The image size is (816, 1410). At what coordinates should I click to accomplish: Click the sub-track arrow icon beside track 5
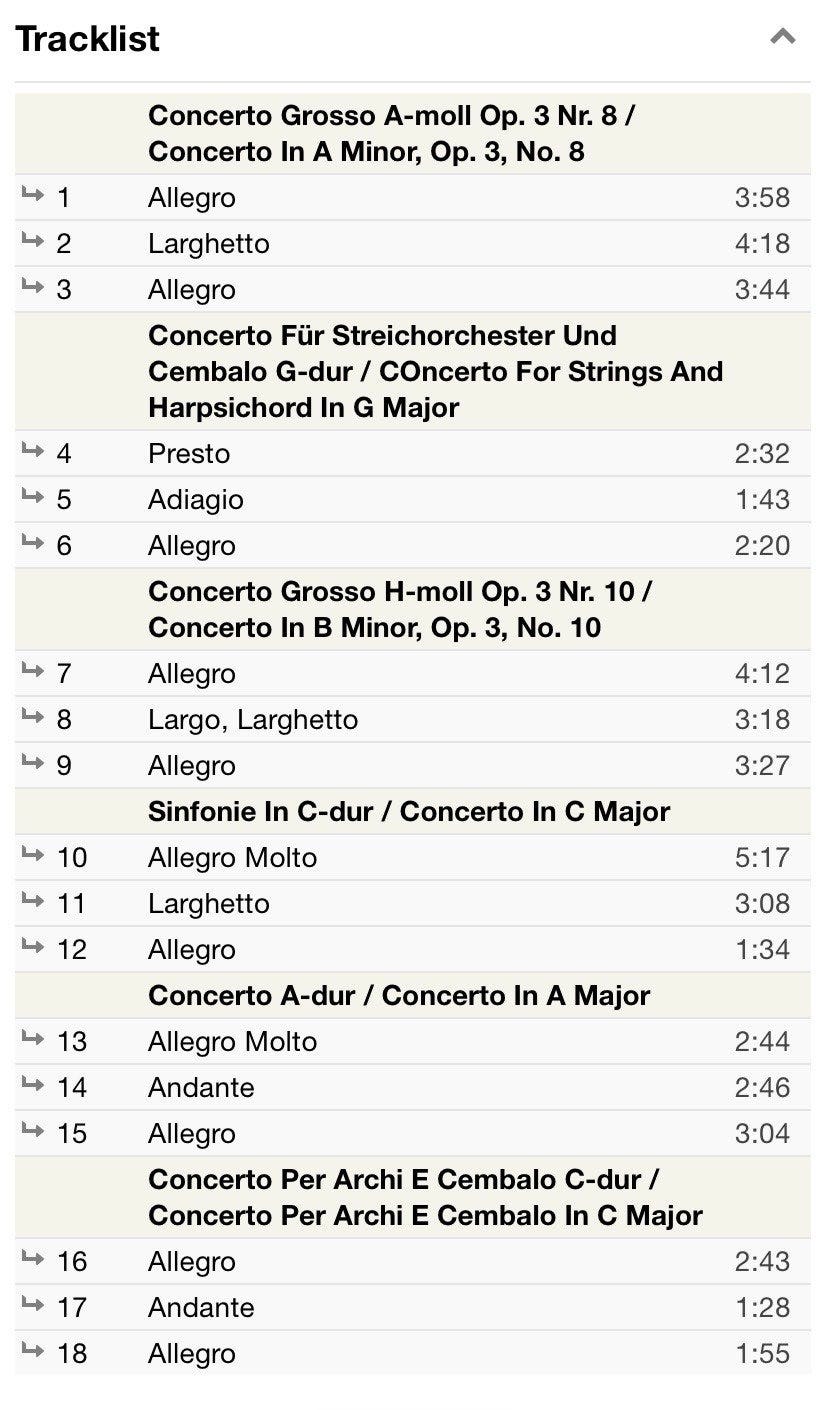(x=33, y=497)
